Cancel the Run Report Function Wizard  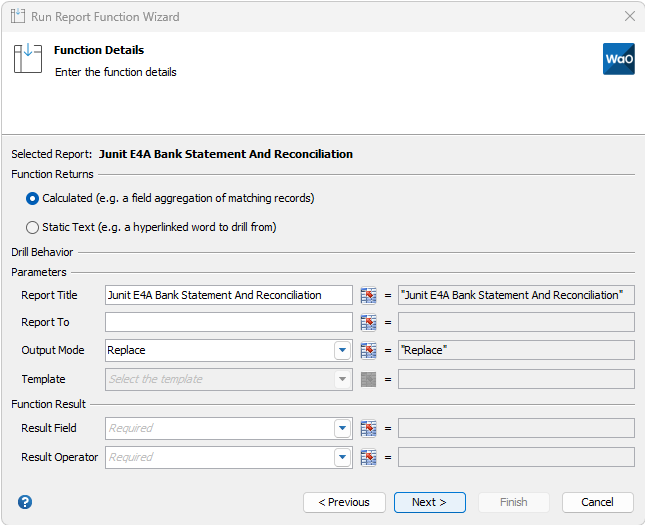(597, 502)
